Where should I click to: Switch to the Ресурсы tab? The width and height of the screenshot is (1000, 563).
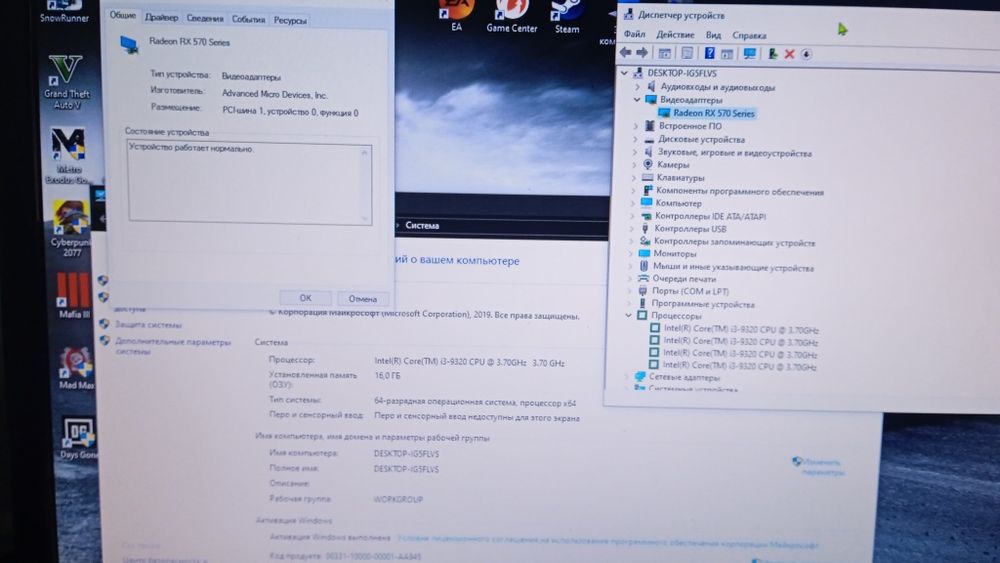[x=290, y=20]
